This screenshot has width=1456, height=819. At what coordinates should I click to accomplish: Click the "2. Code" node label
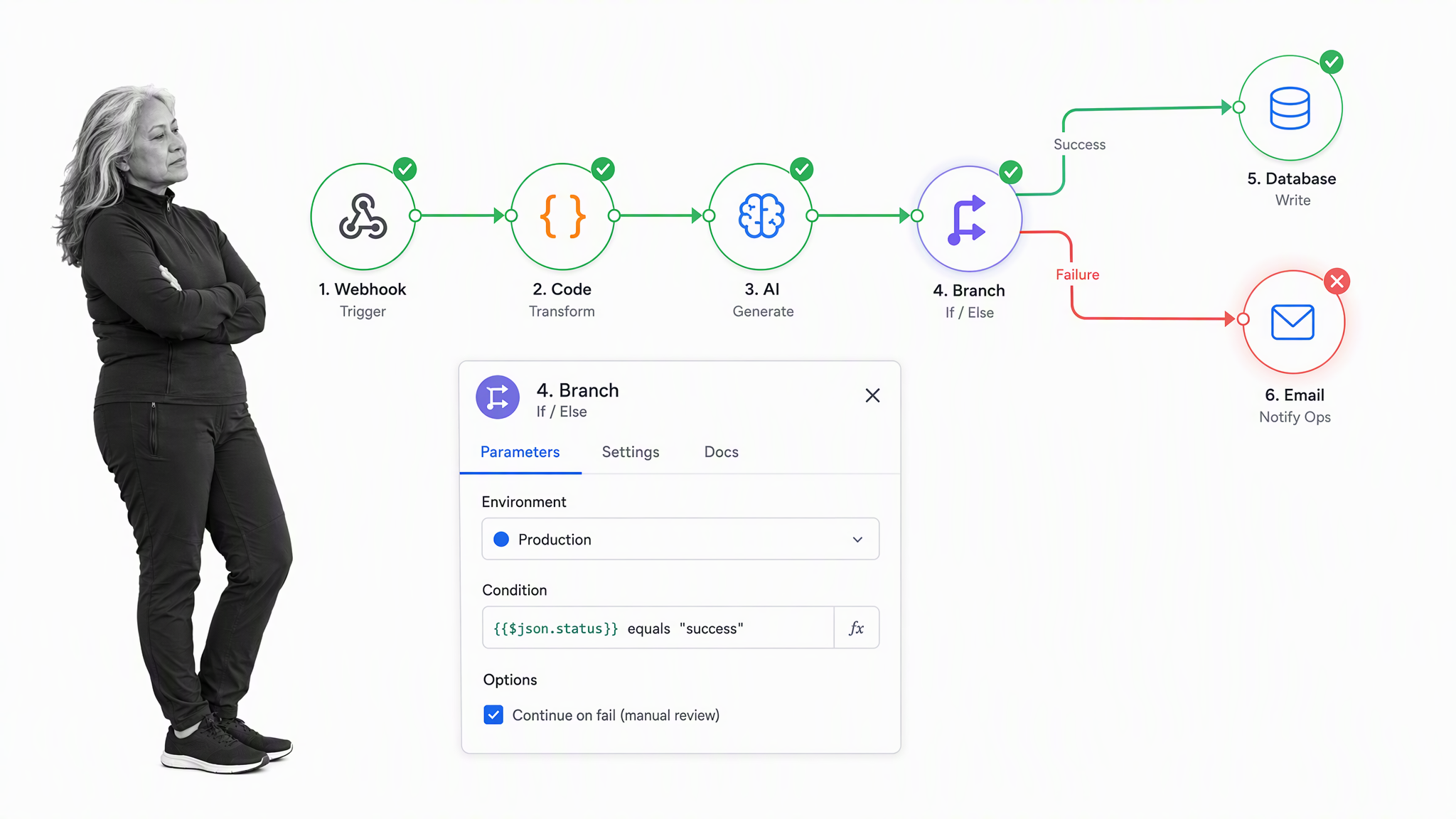[562, 289]
